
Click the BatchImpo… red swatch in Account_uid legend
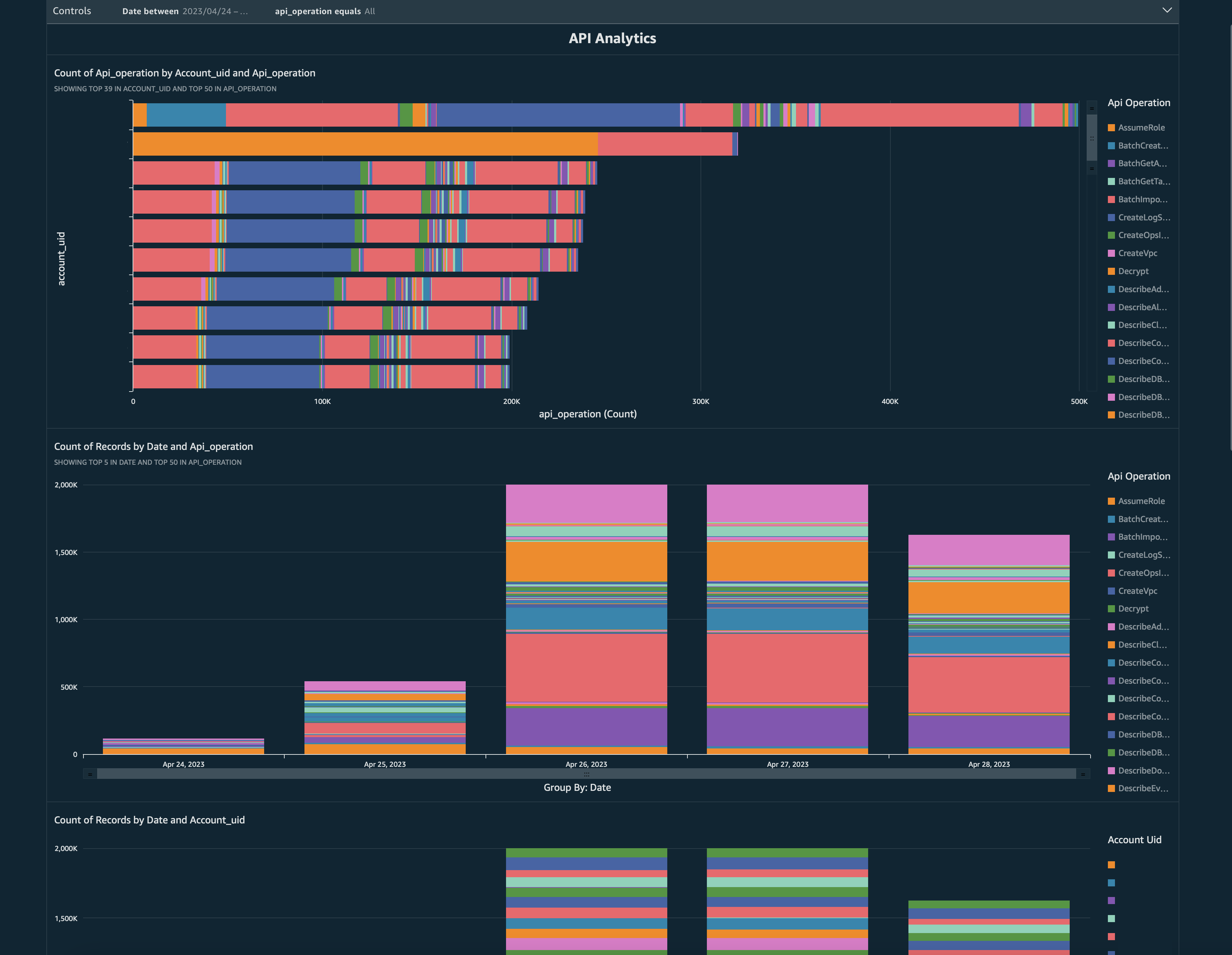click(x=1111, y=199)
